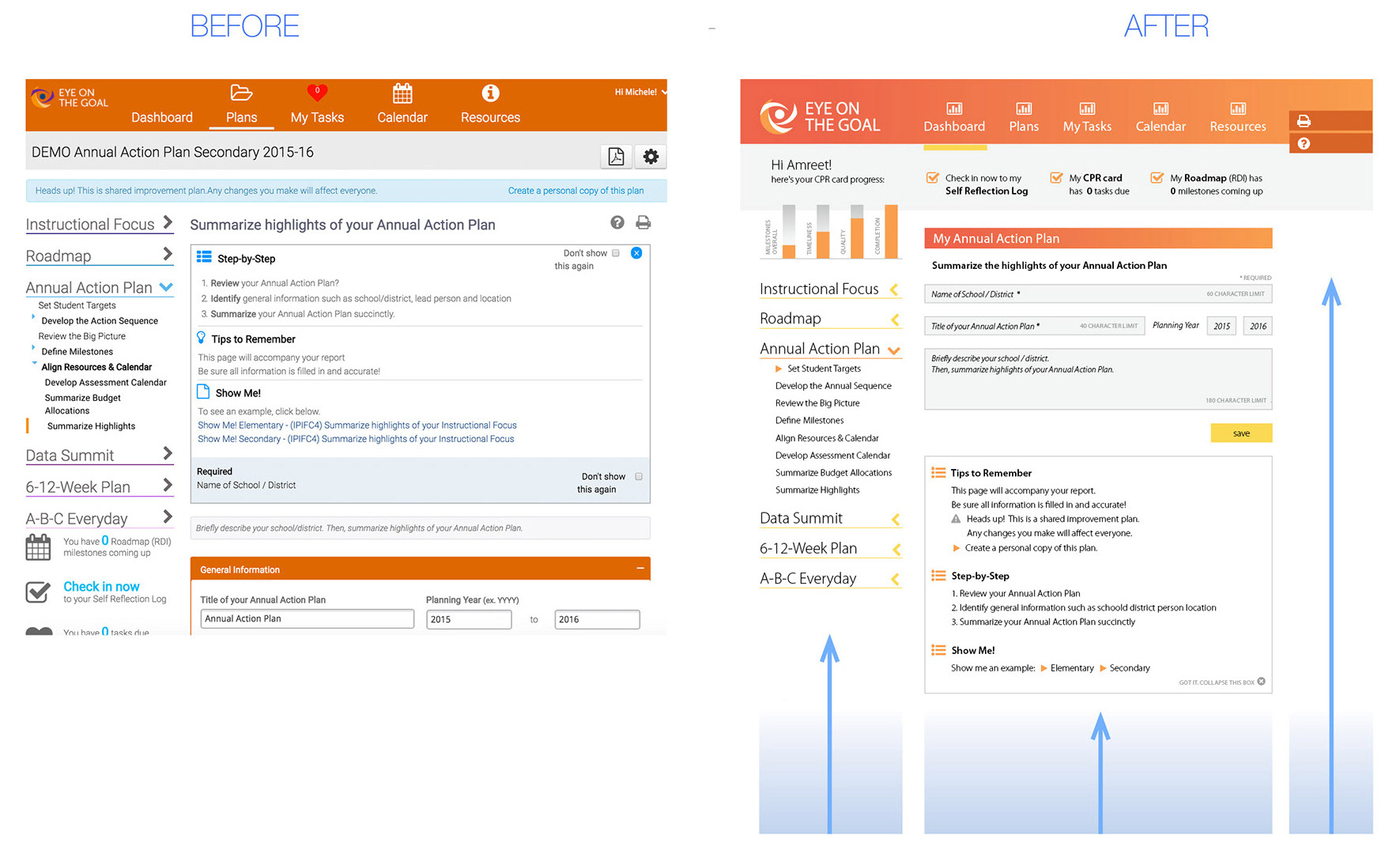Open Show Me! Secondary example link in Before

[x=356, y=439]
